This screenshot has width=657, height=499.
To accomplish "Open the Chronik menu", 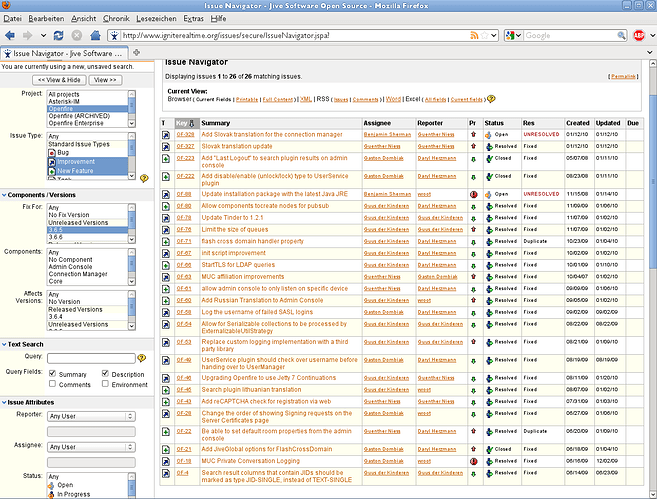I will coord(116,19).
